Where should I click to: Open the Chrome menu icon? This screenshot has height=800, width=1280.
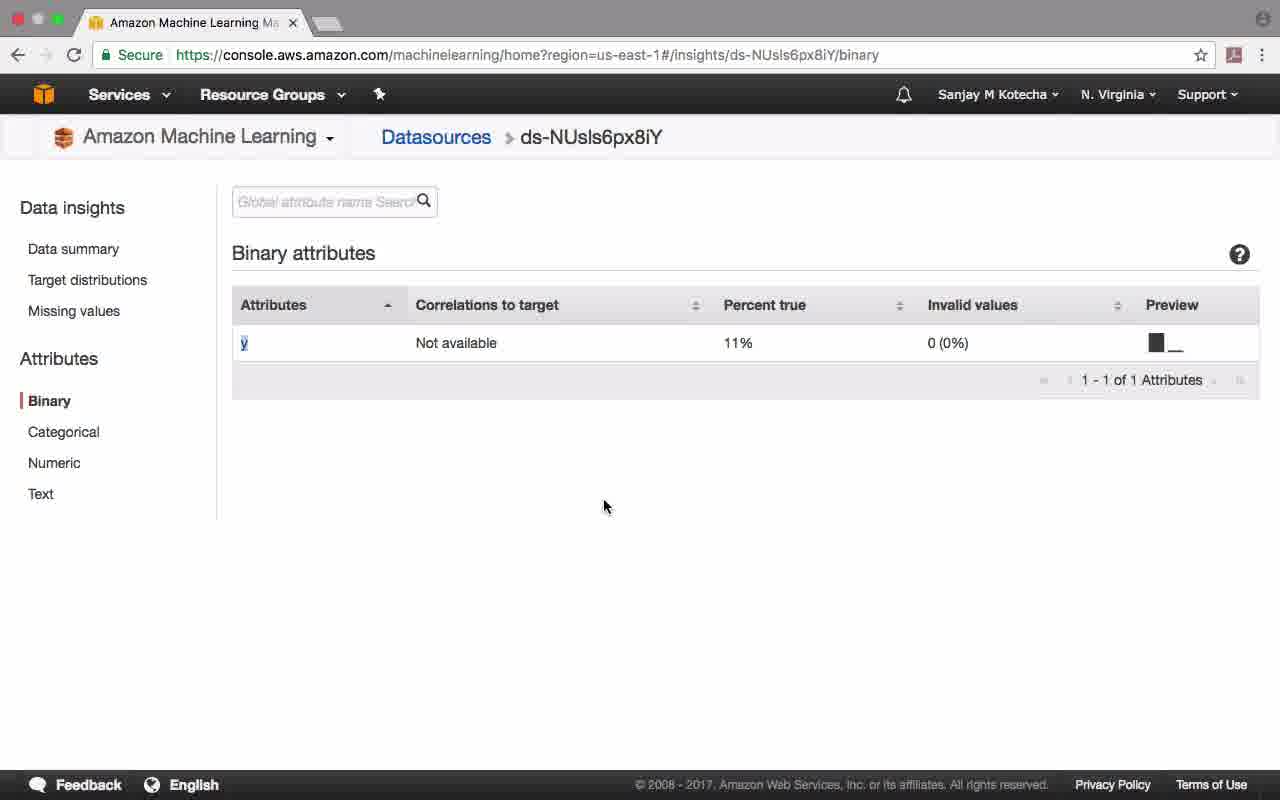tap(1262, 55)
